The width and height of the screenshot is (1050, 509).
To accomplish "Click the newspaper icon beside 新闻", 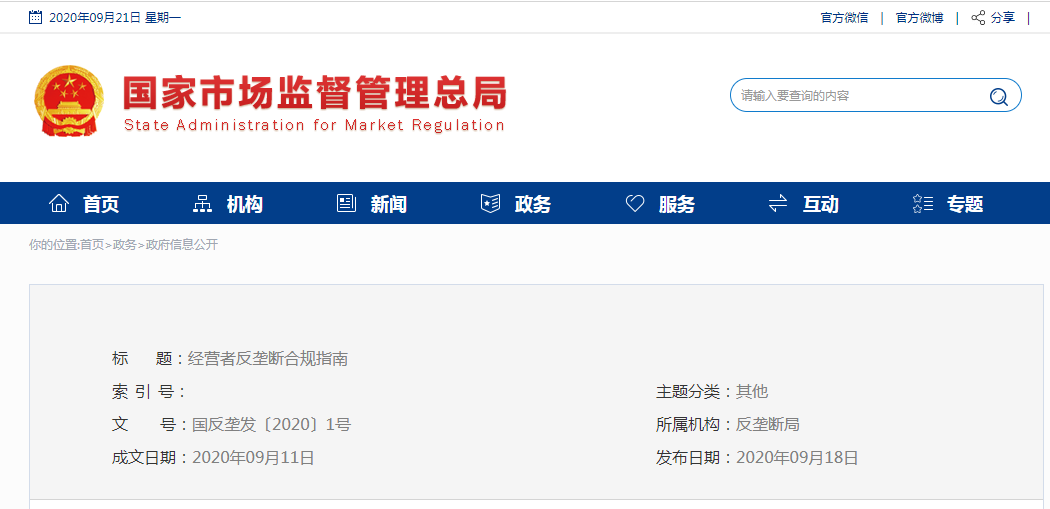I will (x=346, y=204).
